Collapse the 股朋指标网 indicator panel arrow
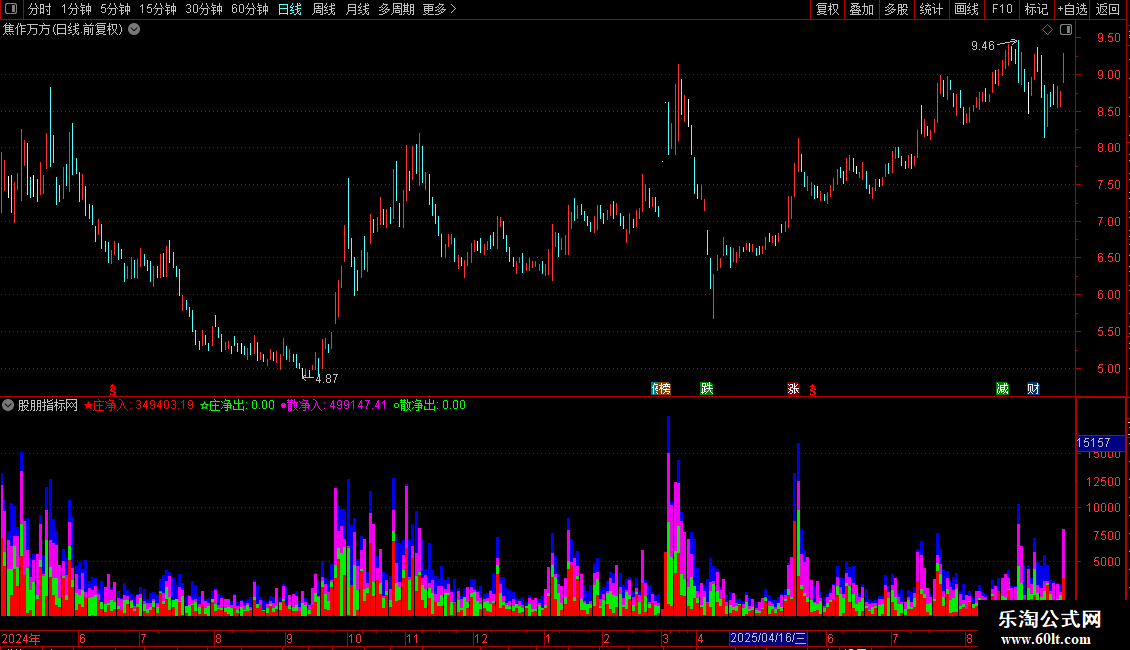 pos(8,405)
